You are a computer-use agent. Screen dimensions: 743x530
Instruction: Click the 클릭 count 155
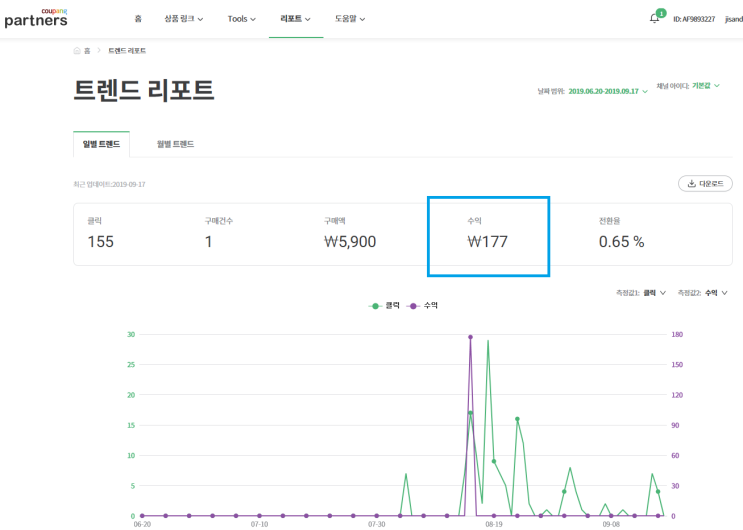pos(100,242)
